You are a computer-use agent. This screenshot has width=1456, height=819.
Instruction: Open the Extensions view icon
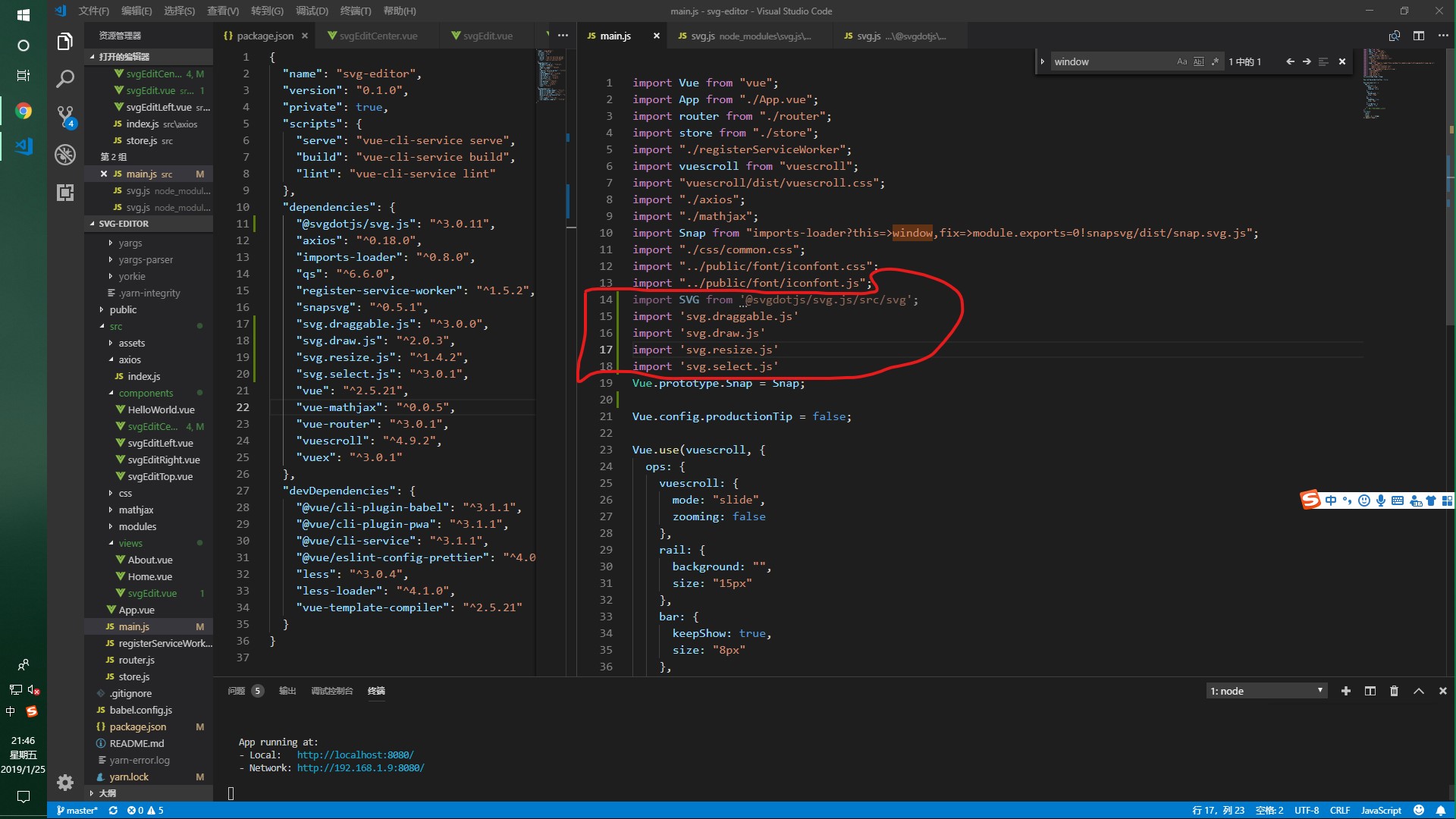(x=65, y=193)
